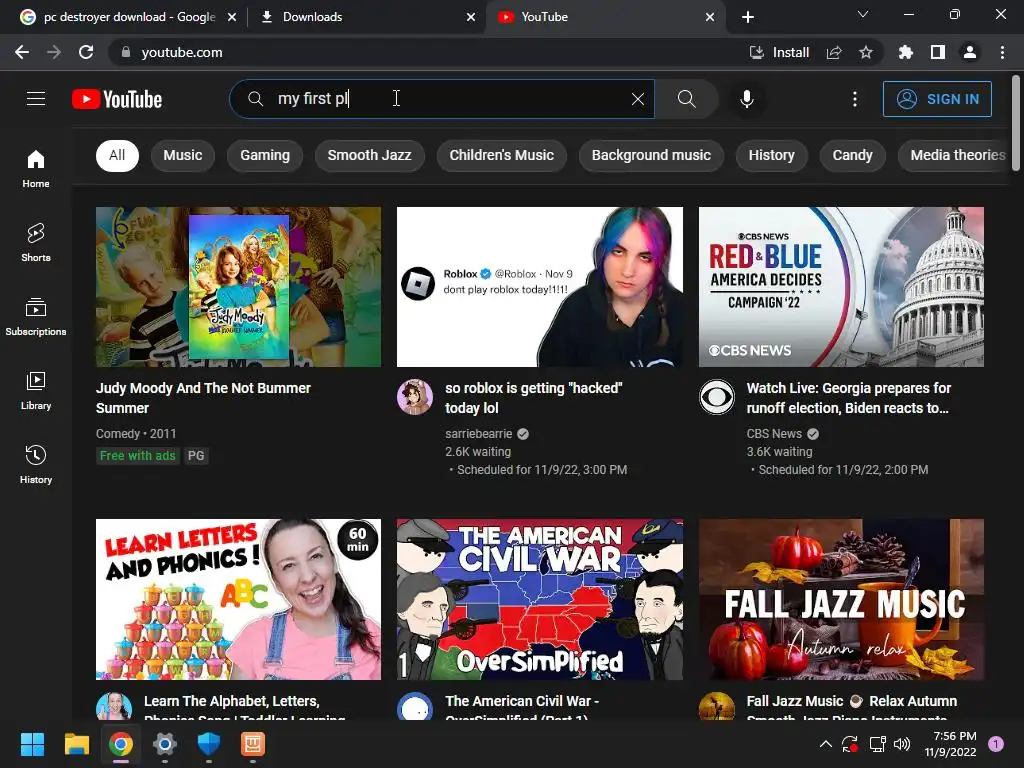
Task: Filter by Smooth Jazz chip
Action: (x=370, y=155)
